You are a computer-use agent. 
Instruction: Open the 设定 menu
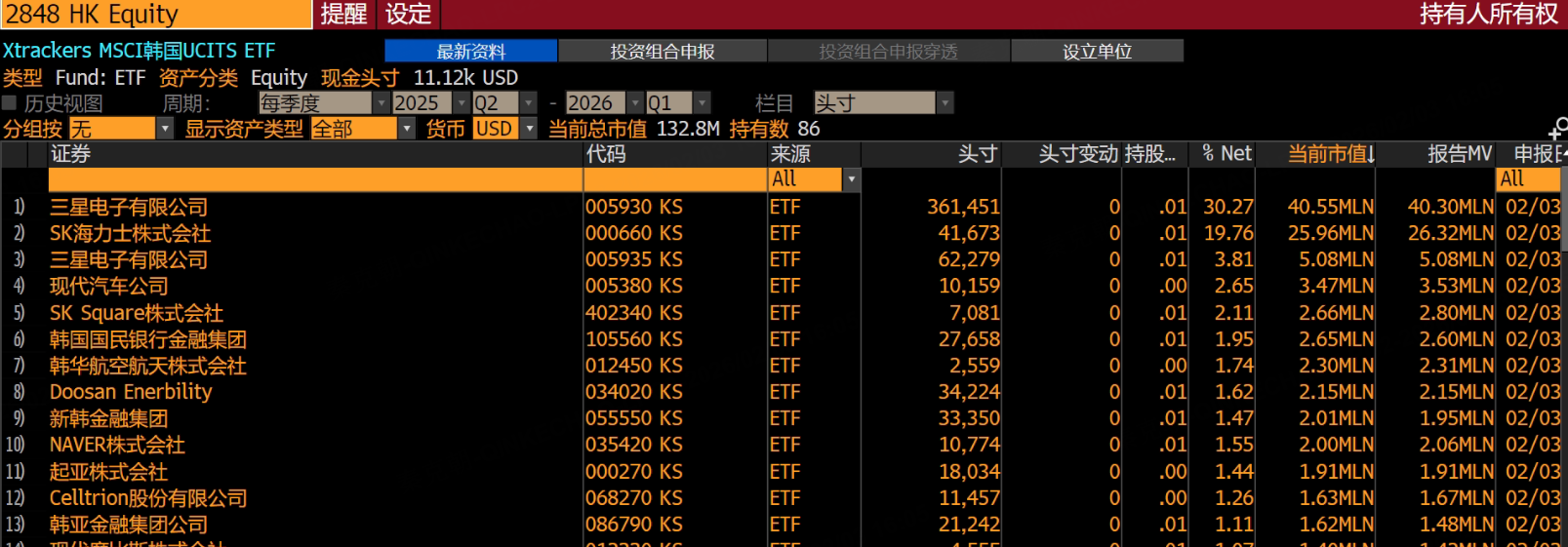coord(409,14)
